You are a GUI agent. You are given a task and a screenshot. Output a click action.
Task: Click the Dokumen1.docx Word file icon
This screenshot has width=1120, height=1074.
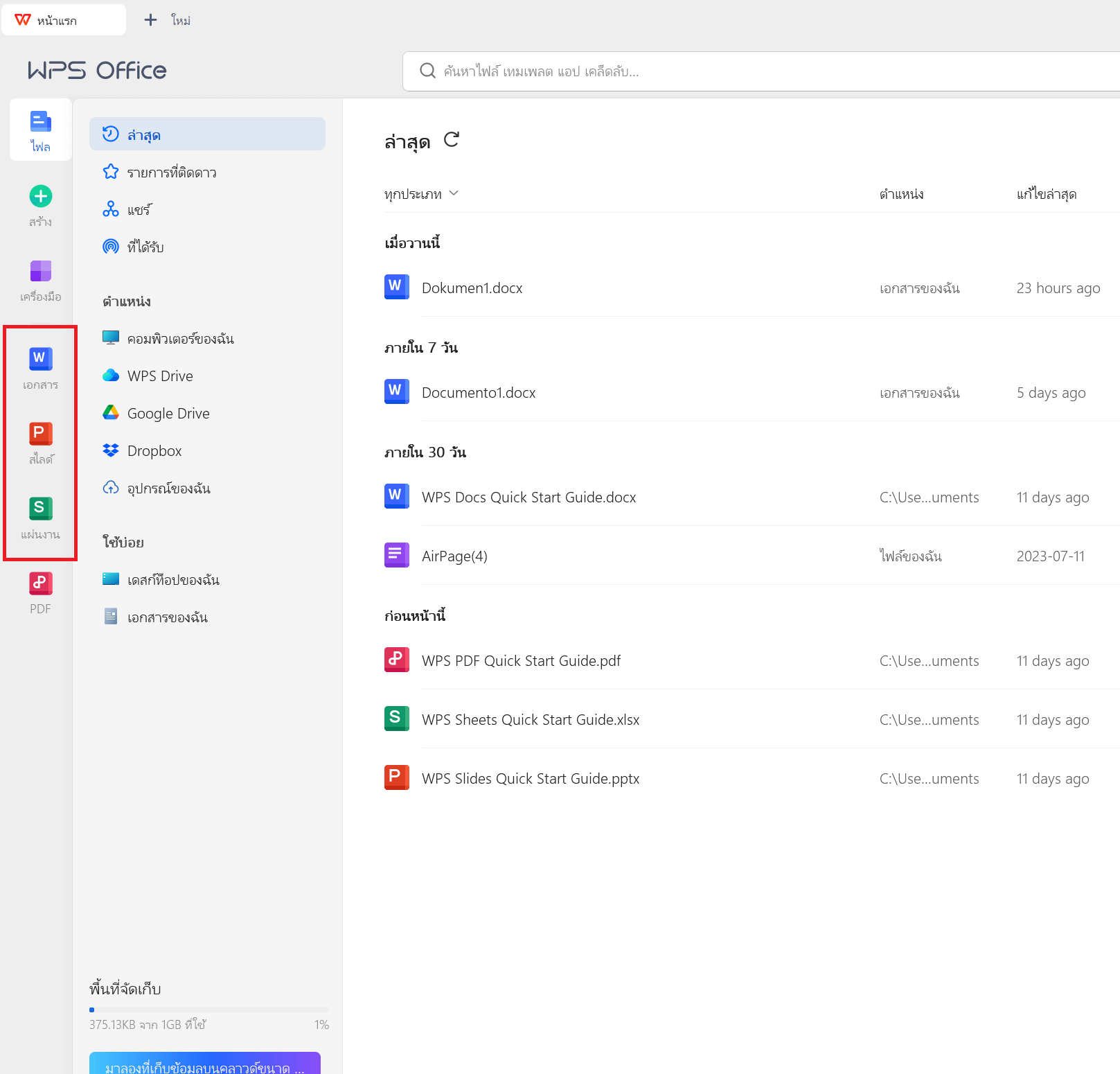tap(397, 287)
